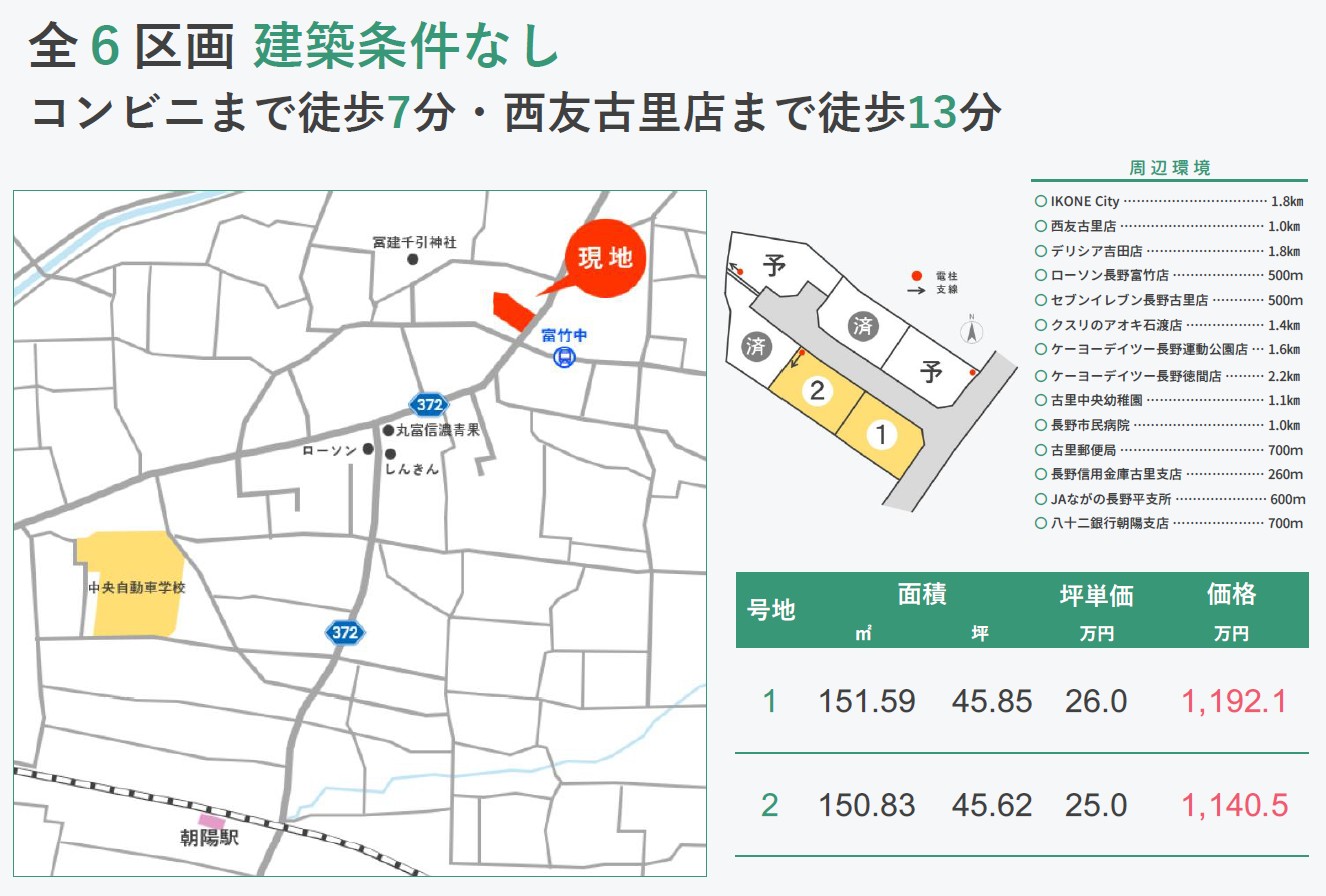This screenshot has width=1326, height=896.
Task: Click the blue bus stop icon at 富竹中
Action: pyautogui.click(x=564, y=357)
